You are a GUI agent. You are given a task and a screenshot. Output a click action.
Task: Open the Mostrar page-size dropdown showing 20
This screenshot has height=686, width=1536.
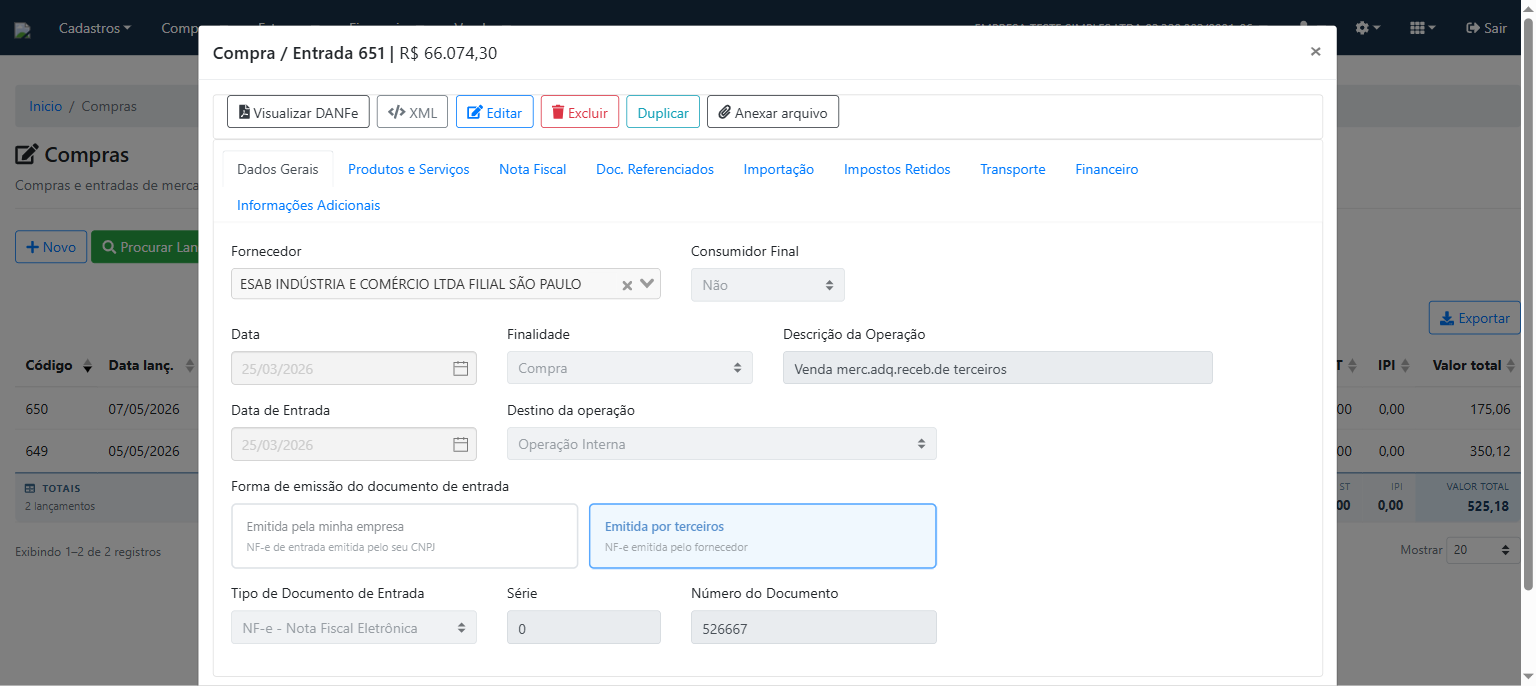1483,550
